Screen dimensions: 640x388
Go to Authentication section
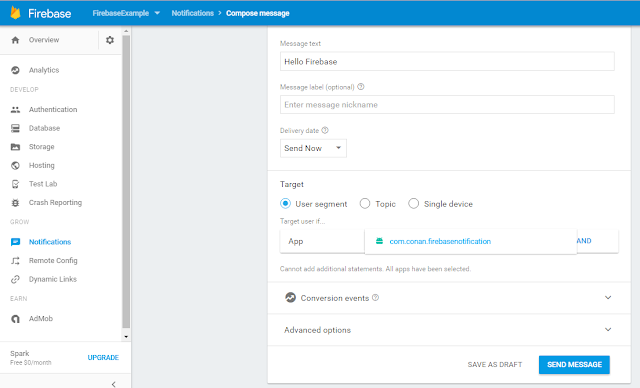point(53,109)
